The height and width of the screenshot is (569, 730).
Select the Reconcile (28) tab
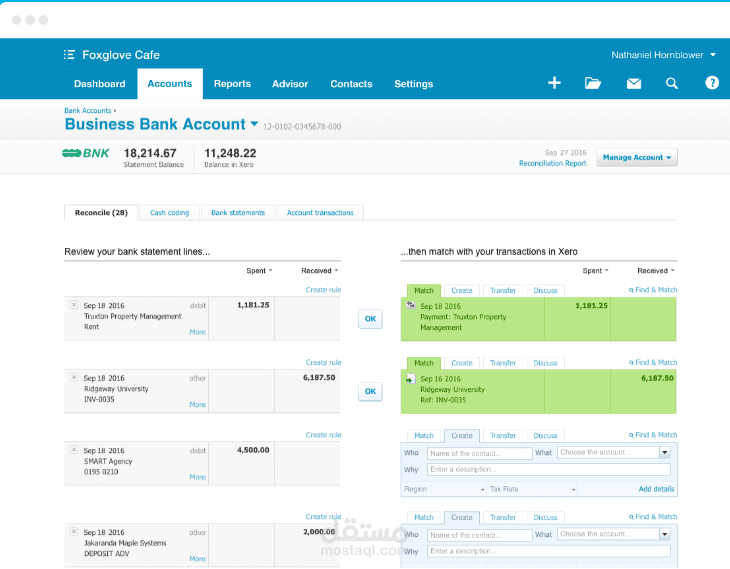point(101,213)
